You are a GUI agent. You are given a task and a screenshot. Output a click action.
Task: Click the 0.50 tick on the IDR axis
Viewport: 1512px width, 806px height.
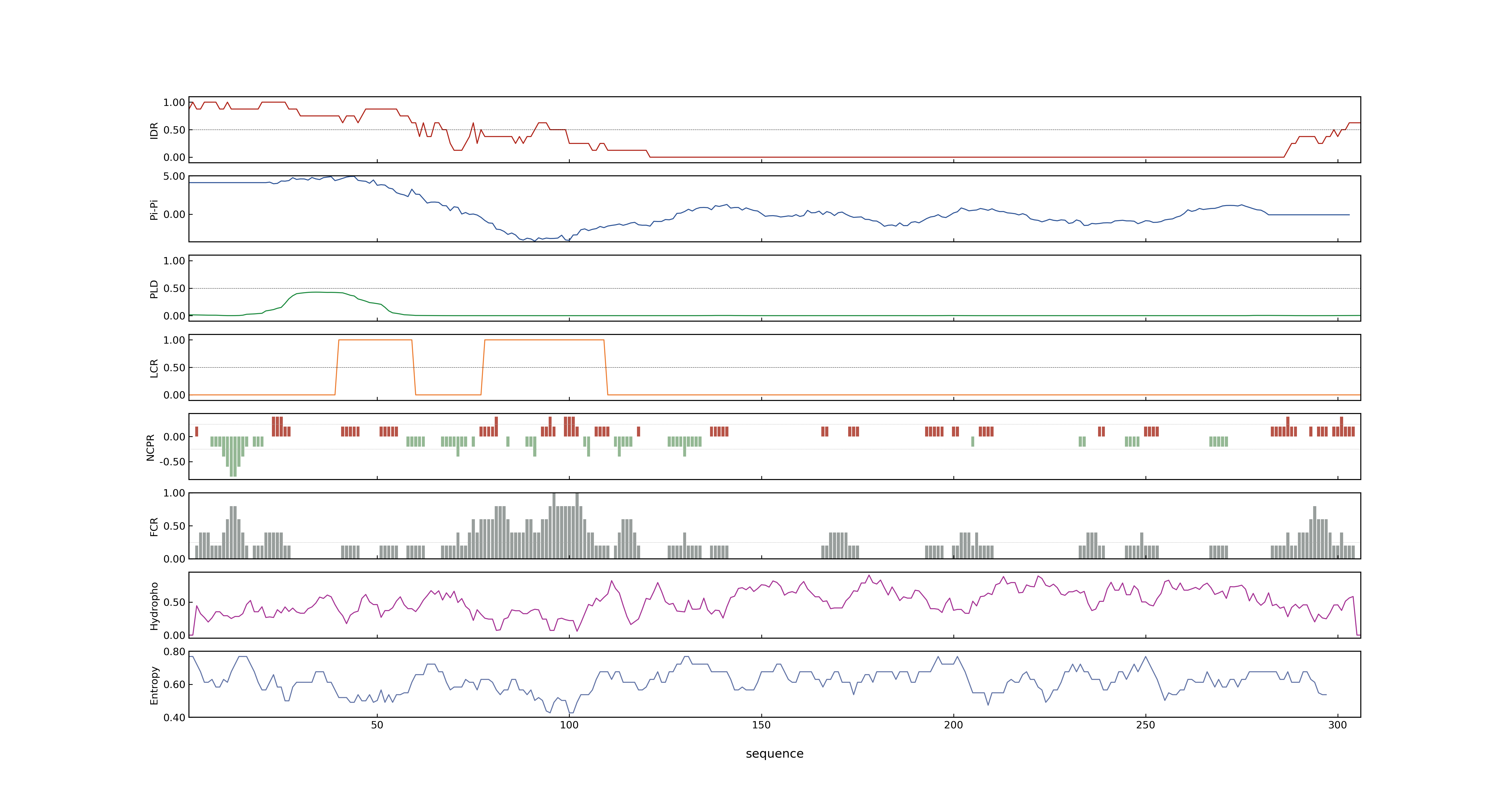pyautogui.click(x=174, y=130)
